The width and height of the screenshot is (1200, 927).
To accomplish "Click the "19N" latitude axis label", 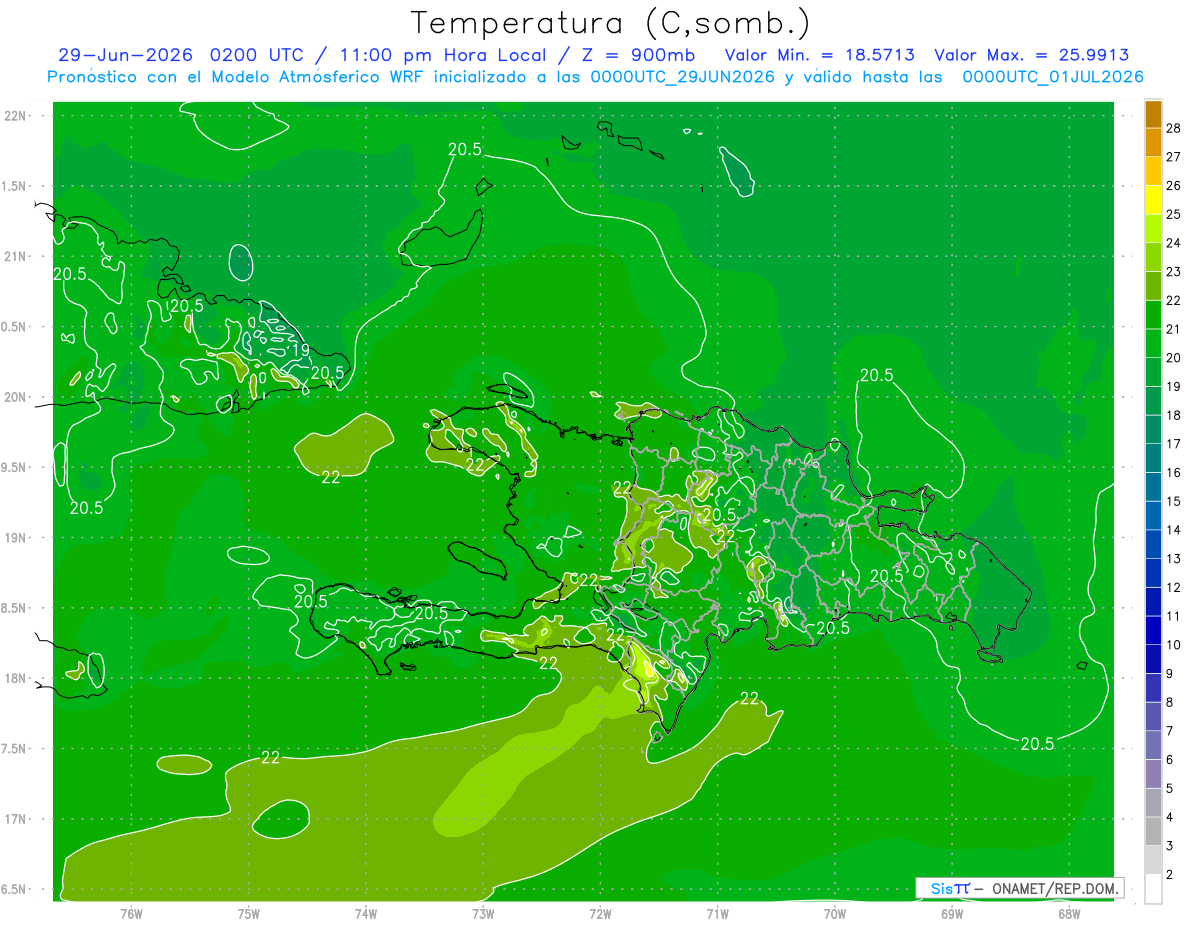I will coord(16,537).
